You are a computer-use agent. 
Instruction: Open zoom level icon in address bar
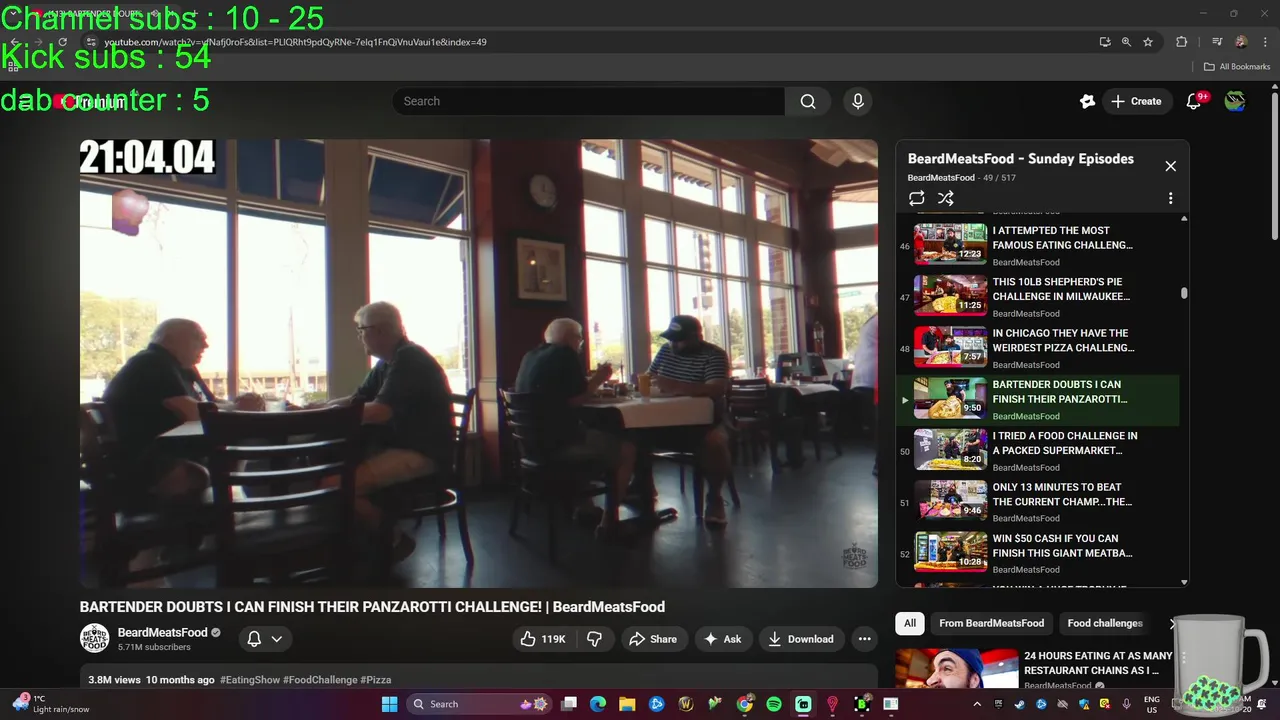coord(1126,42)
